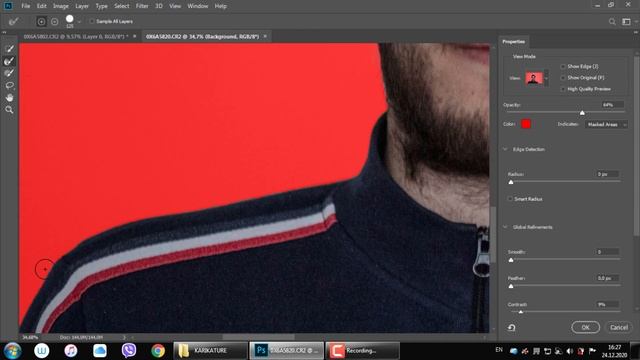Image resolution: width=640 pixels, height=360 pixels.
Task: Click the taskbar clock showing 16:27
Action: [x=614, y=347]
